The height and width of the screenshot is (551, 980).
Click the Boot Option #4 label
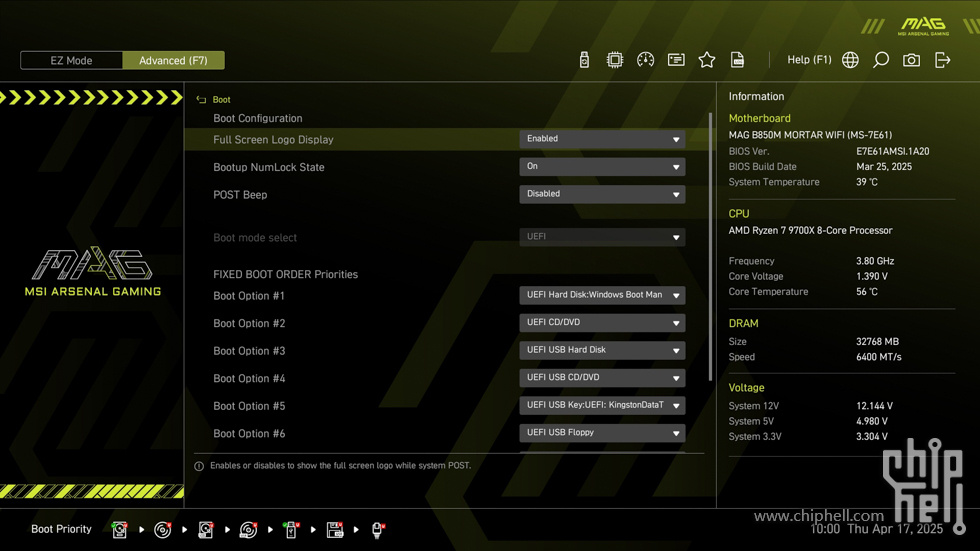click(x=249, y=379)
